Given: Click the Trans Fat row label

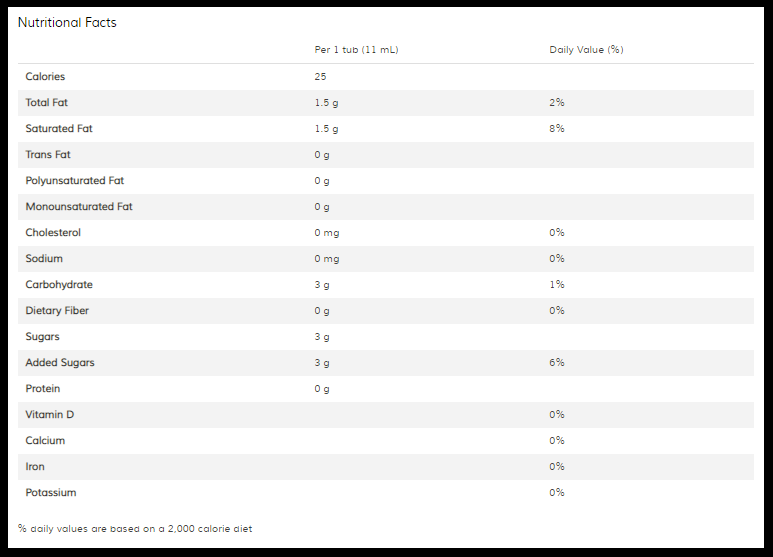Looking at the screenshot, I should pos(48,154).
